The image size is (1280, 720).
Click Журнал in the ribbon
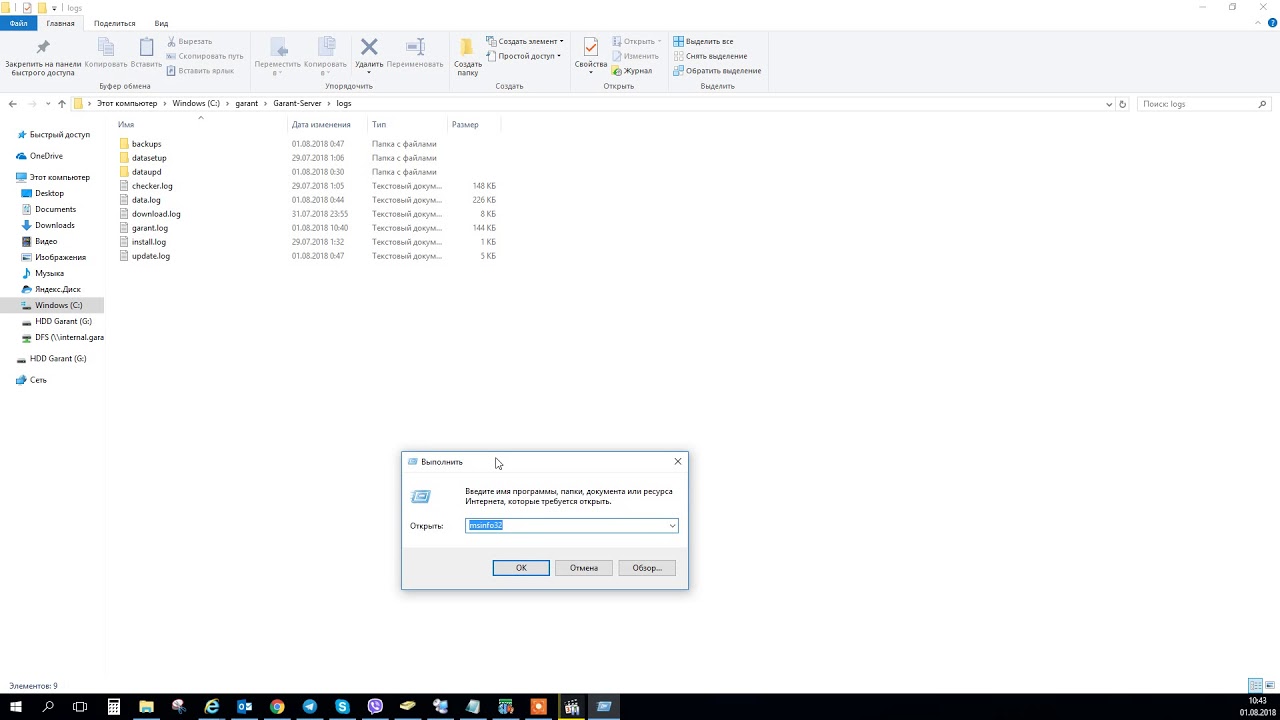pos(631,70)
